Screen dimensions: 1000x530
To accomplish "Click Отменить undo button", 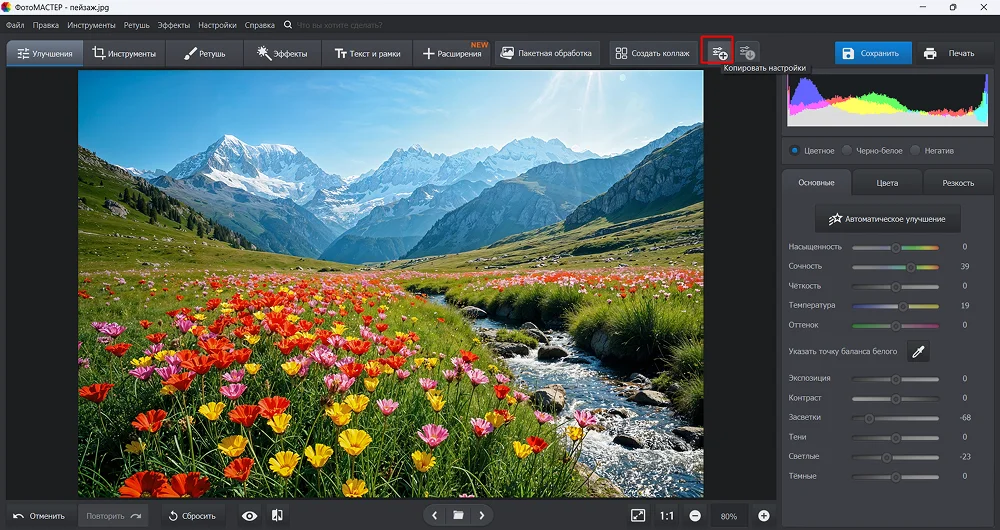I will click(x=40, y=516).
